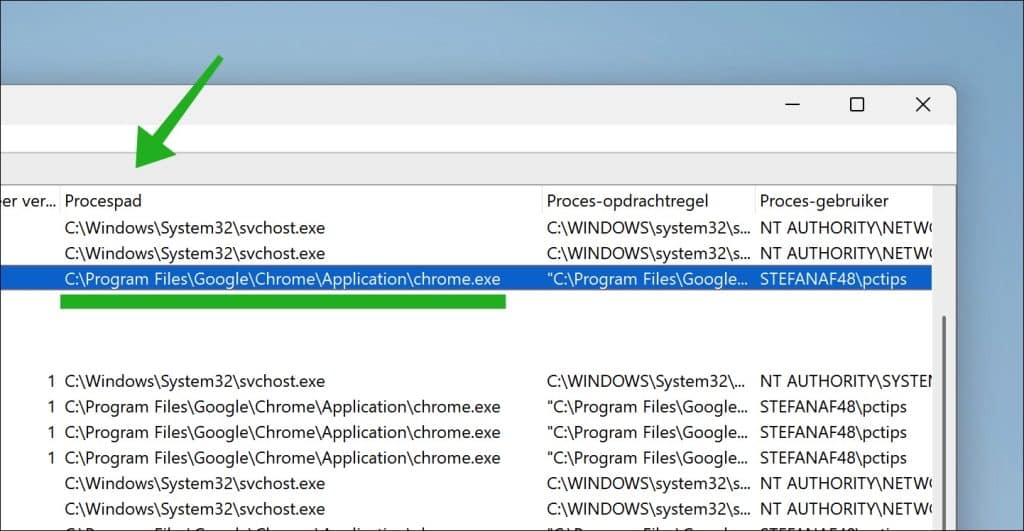Click command line cell of highlighted chrome row
This screenshot has width=1024, height=531.
coord(647,279)
